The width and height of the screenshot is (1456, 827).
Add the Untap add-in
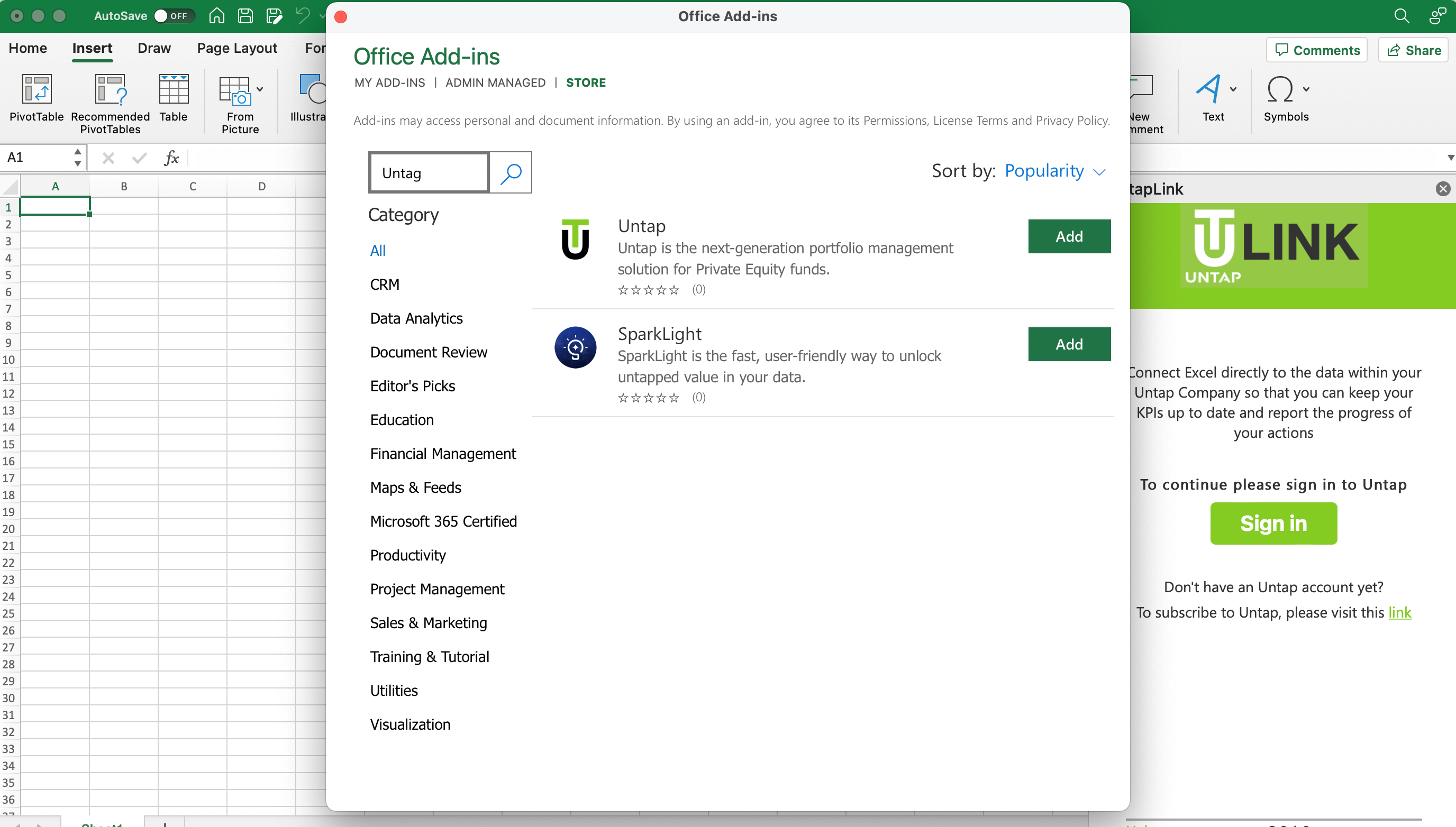pyautogui.click(x=1069, y=236)
